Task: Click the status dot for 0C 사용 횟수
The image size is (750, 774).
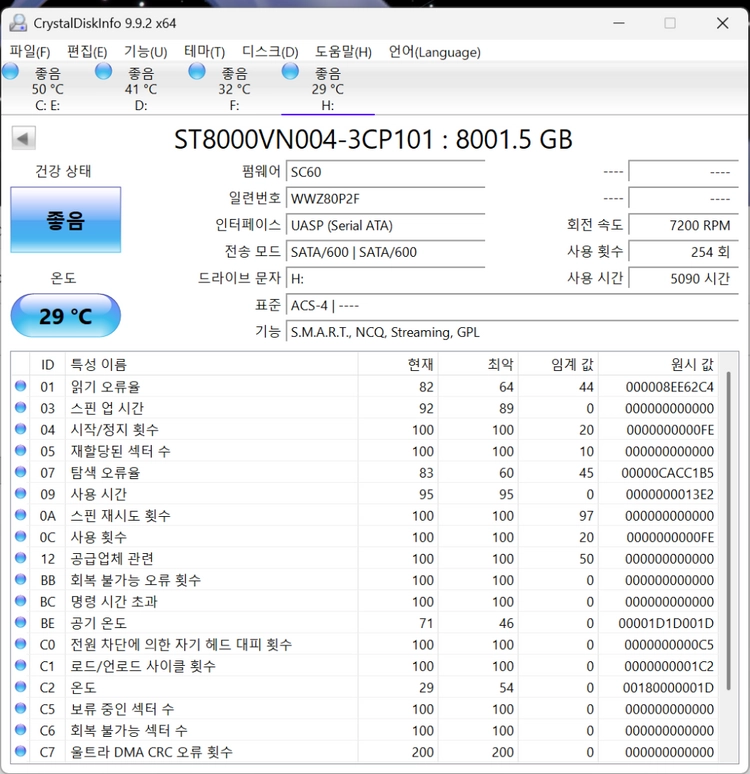Action: pos(20,537)
